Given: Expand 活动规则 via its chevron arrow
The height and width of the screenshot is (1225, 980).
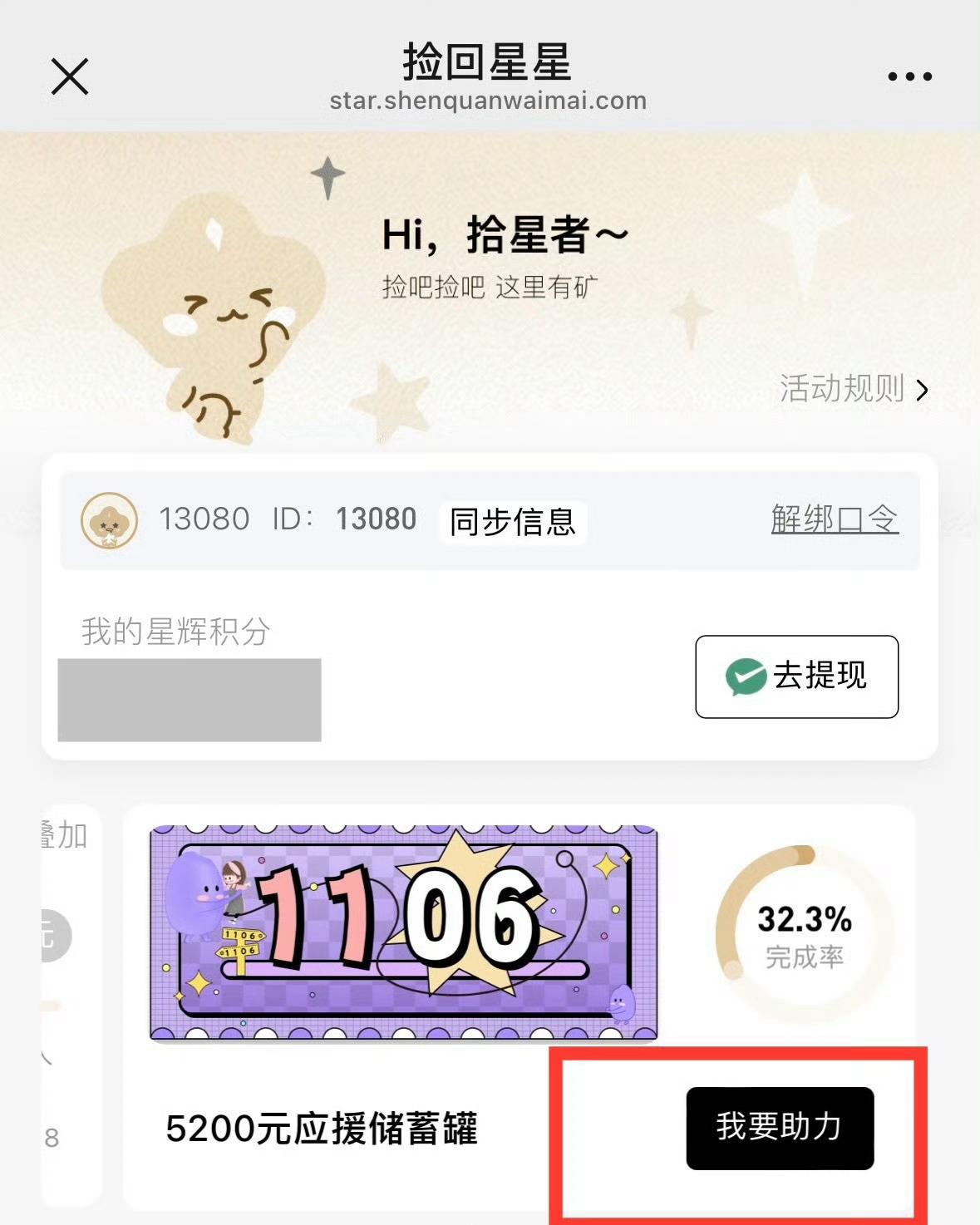Looking at the screenshot, I should pos(922,390).
